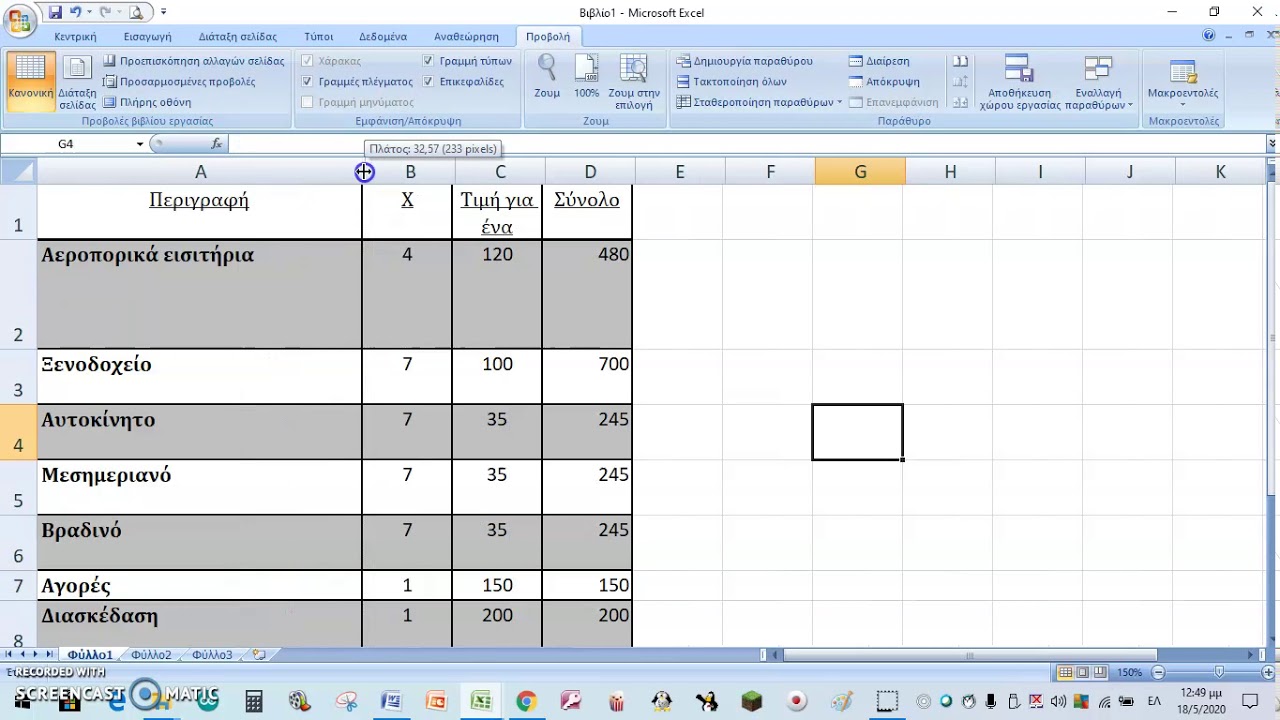The height and width of the screenshot is (720, 1280).
Task: Select row 3 header
Action: pos(18,377)
